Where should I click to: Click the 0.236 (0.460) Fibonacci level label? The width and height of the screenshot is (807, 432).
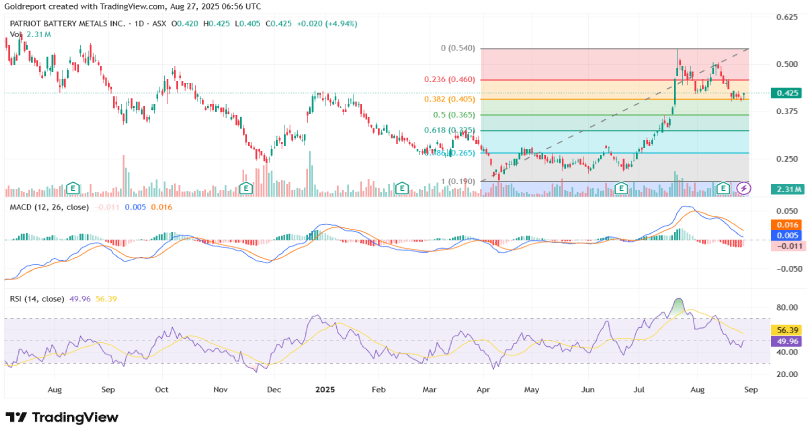tap(451, 80)
